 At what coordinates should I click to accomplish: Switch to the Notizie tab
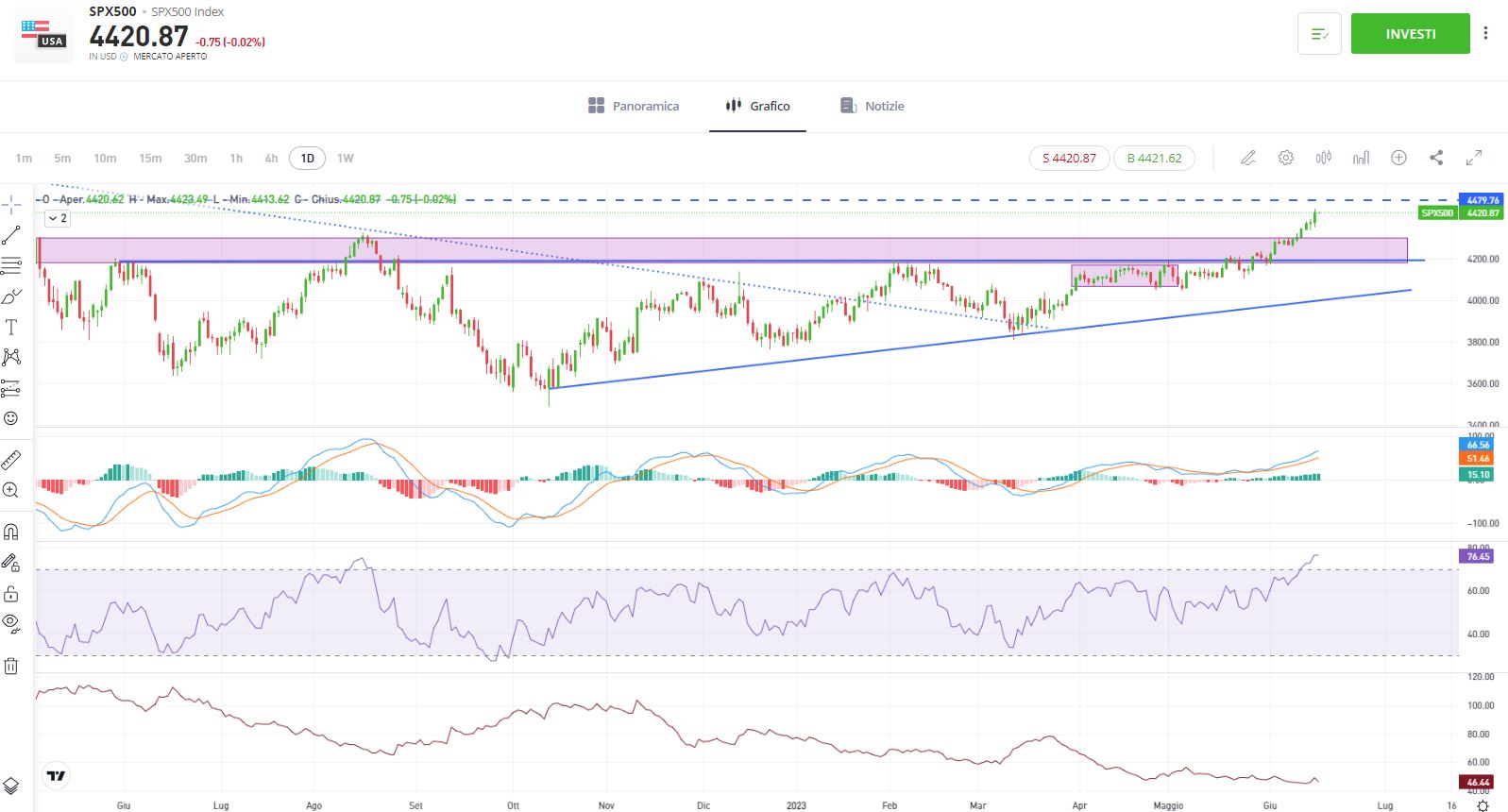873,106
